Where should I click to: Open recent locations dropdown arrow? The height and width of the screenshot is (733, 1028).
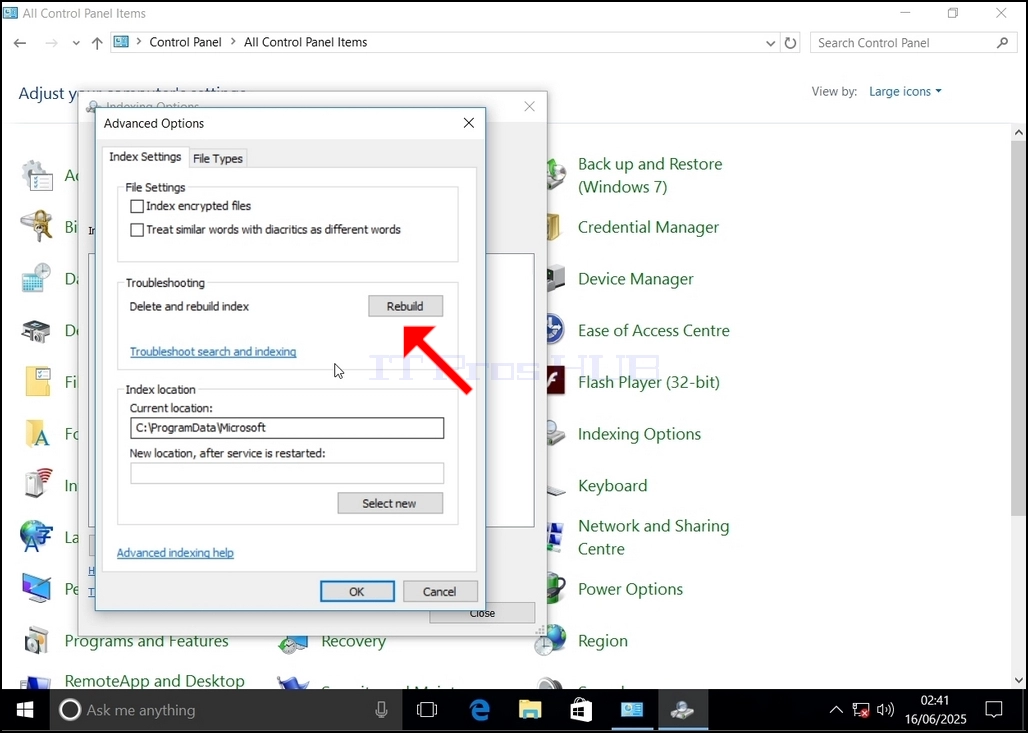pos(76,43)
